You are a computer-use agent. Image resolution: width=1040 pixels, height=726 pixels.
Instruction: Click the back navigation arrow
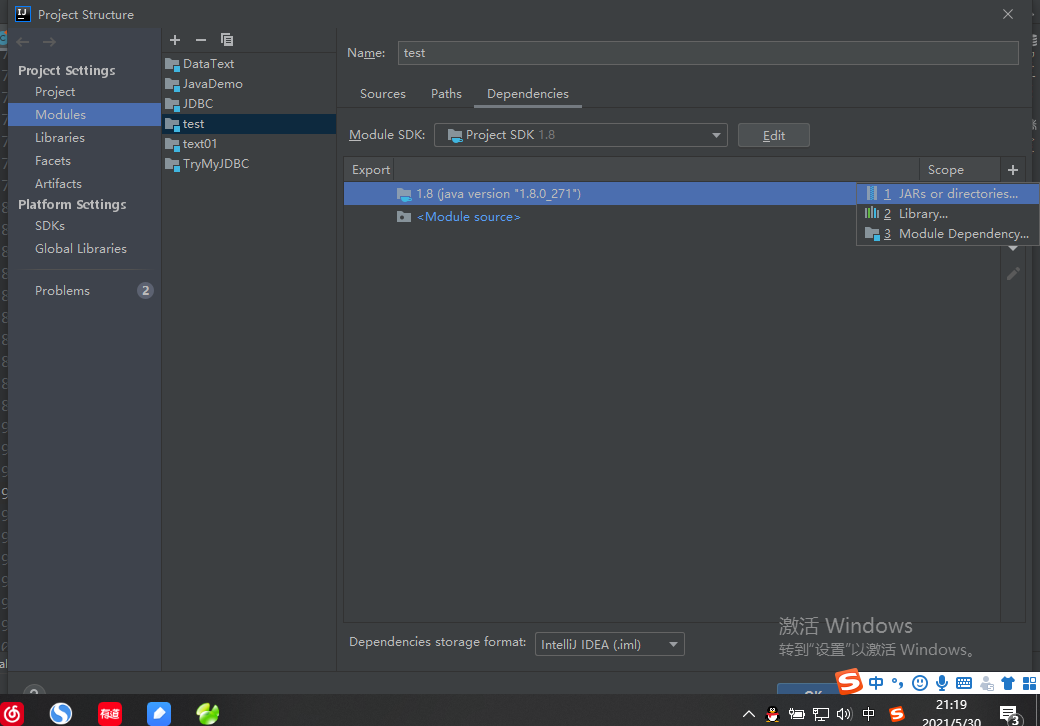(x=23, y=42)
